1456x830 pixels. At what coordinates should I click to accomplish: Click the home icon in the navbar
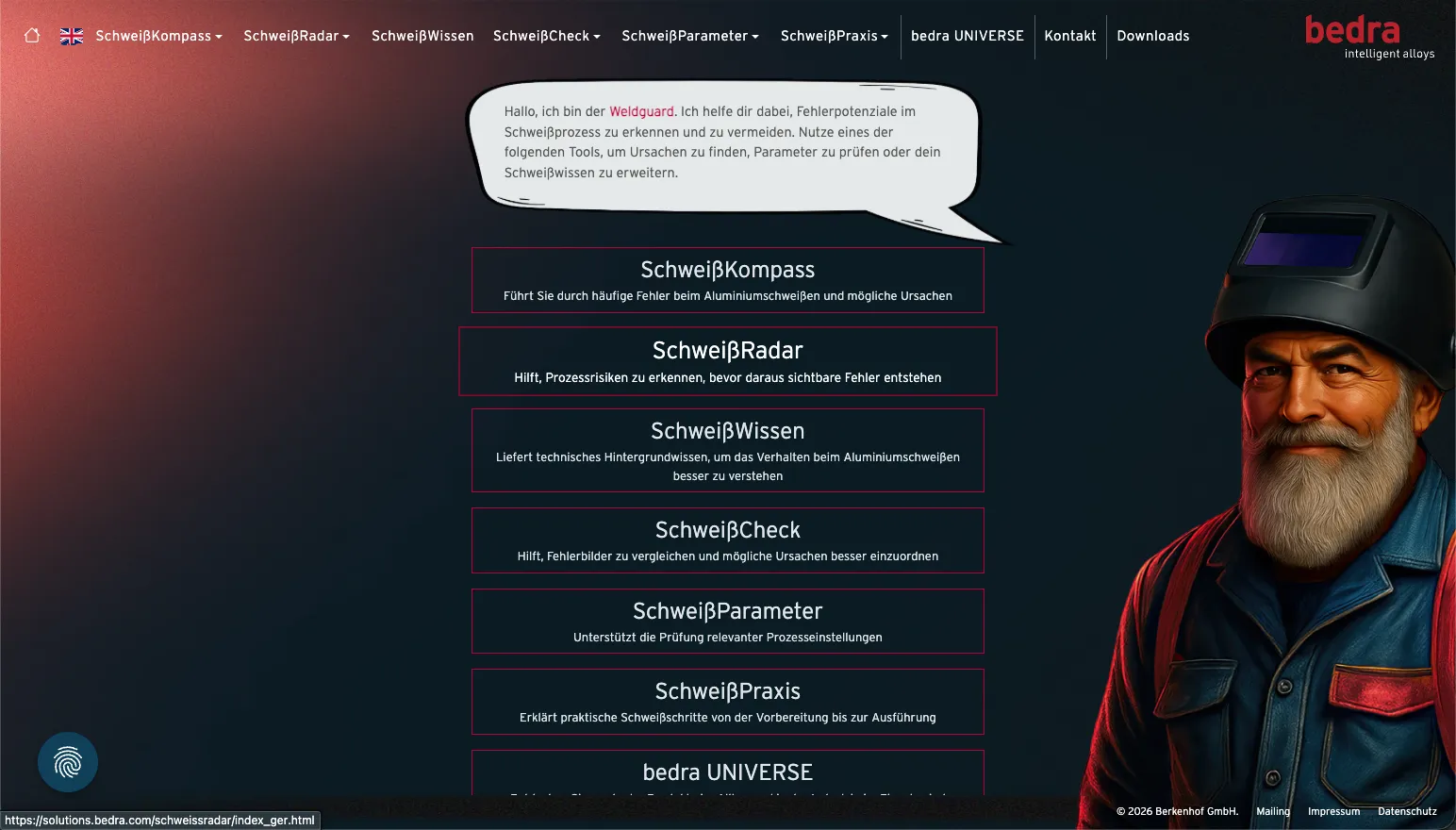tap(32, 36)
